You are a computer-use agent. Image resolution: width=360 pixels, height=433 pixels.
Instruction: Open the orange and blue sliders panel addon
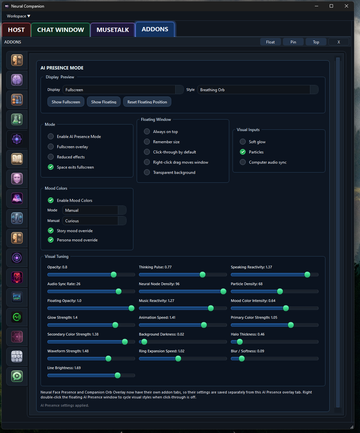17,100
